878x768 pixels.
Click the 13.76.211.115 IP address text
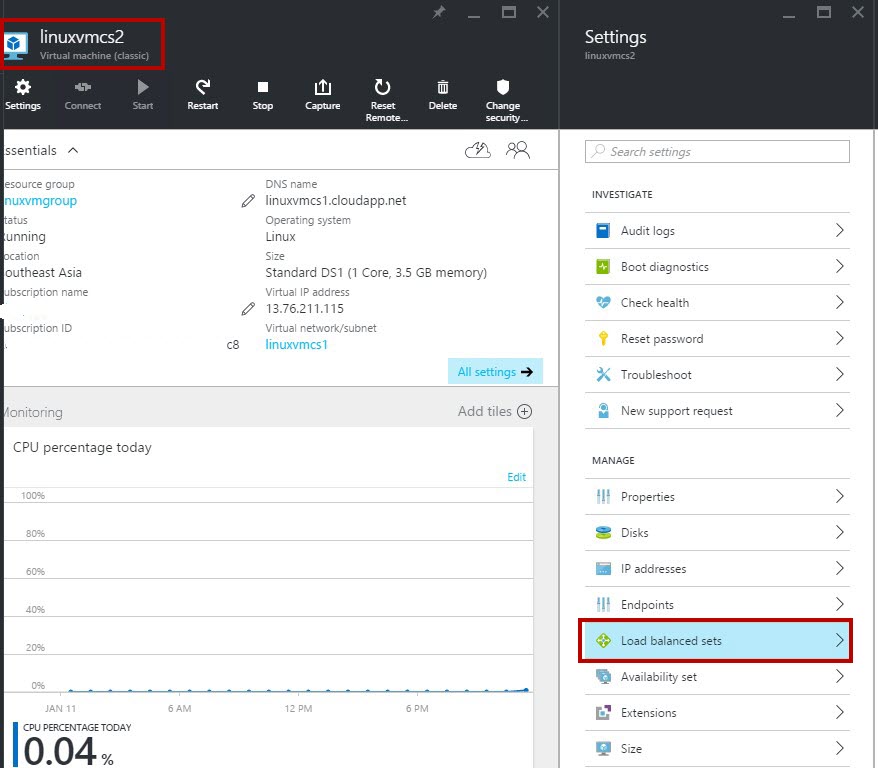coord(305,309)
